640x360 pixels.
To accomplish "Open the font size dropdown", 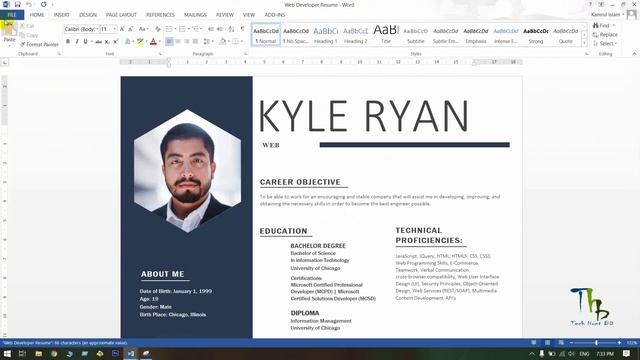I will click(x=115, y=29).
